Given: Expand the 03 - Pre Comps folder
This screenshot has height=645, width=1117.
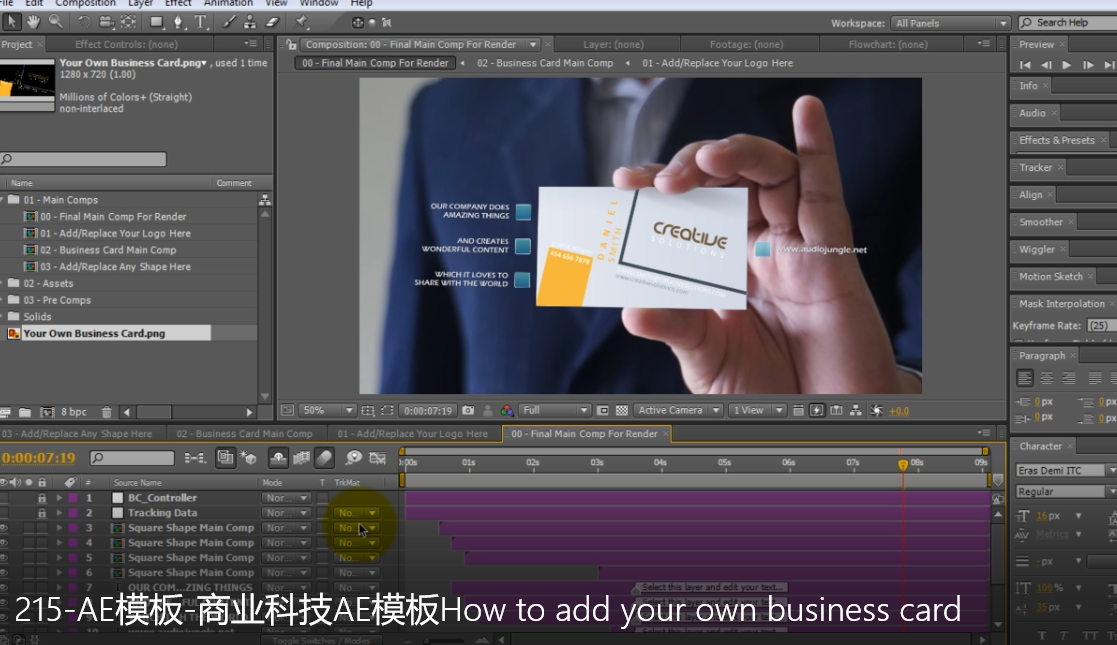Looking at the screenshot, I should (2, 300).
